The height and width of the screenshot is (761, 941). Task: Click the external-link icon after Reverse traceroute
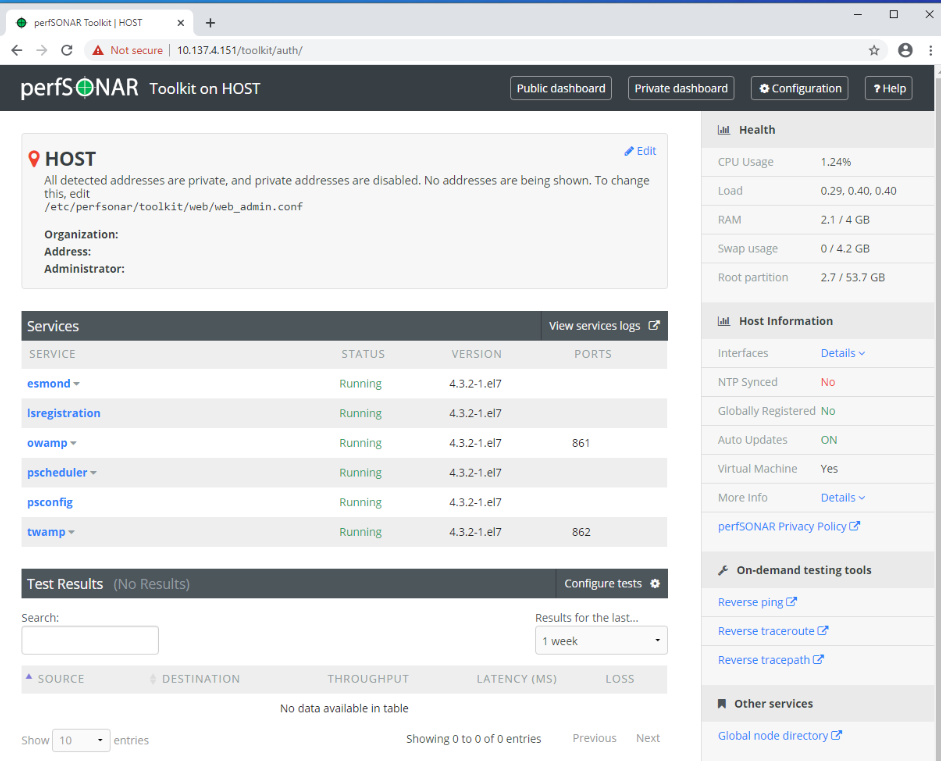click(x=823, y=630)
